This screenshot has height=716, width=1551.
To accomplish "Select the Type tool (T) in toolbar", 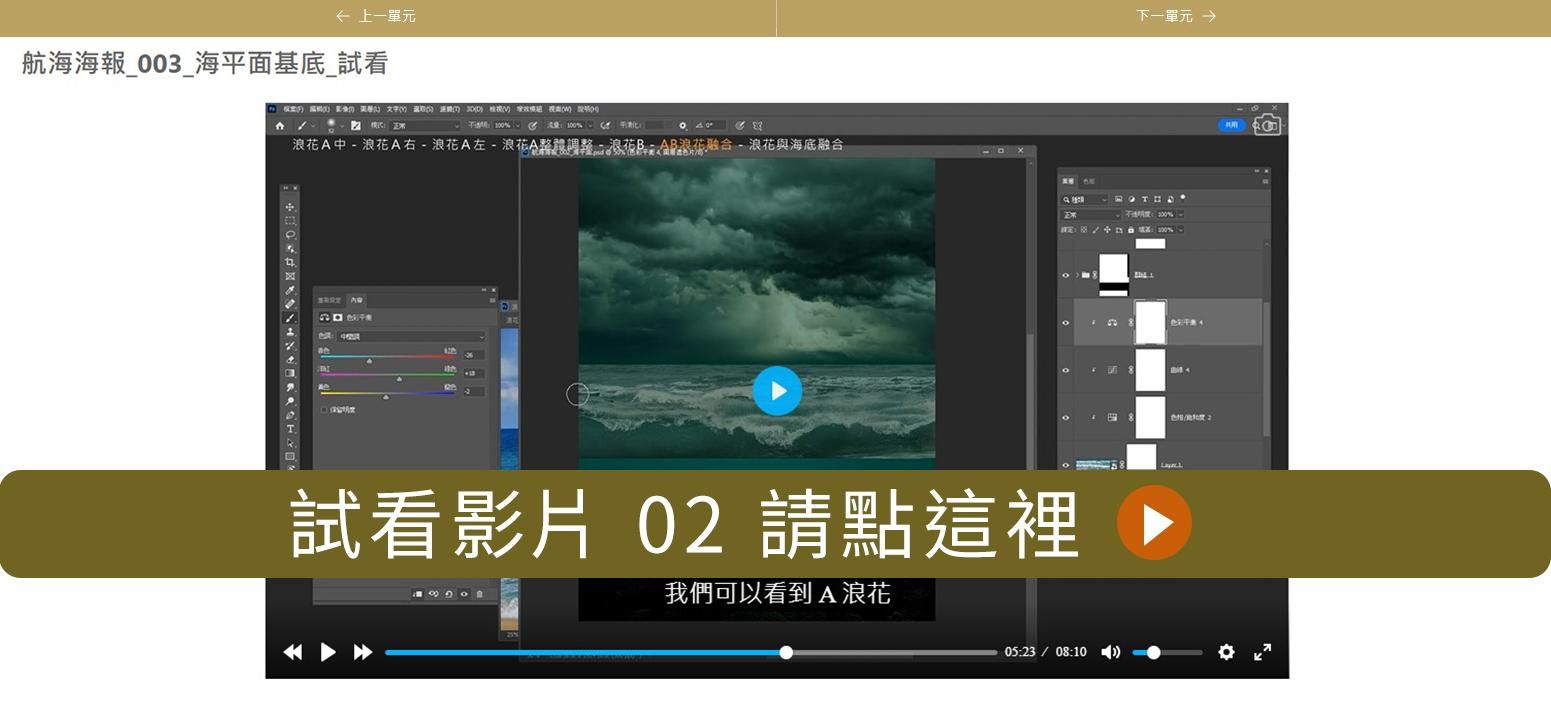I will point(291,429).
